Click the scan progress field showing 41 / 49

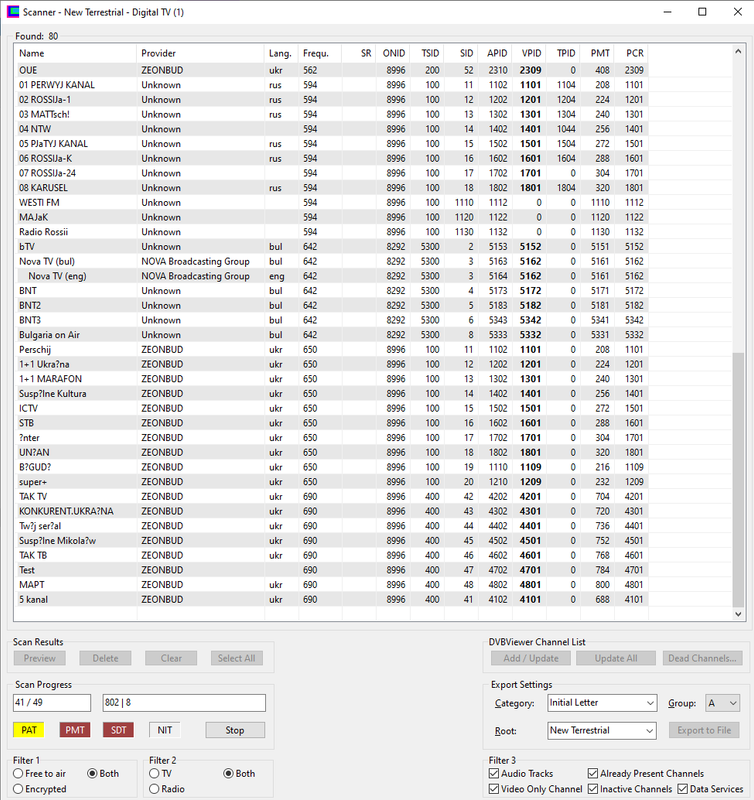pos(52,703)
